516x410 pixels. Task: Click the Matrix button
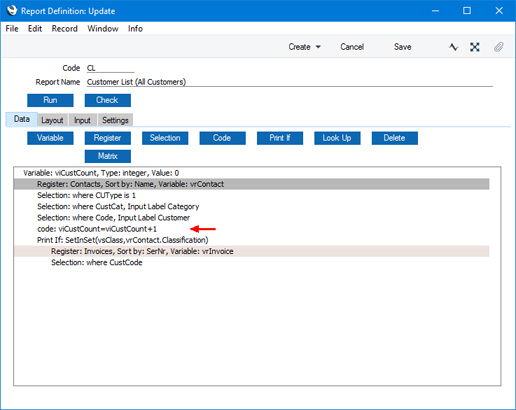pos(108,156)
